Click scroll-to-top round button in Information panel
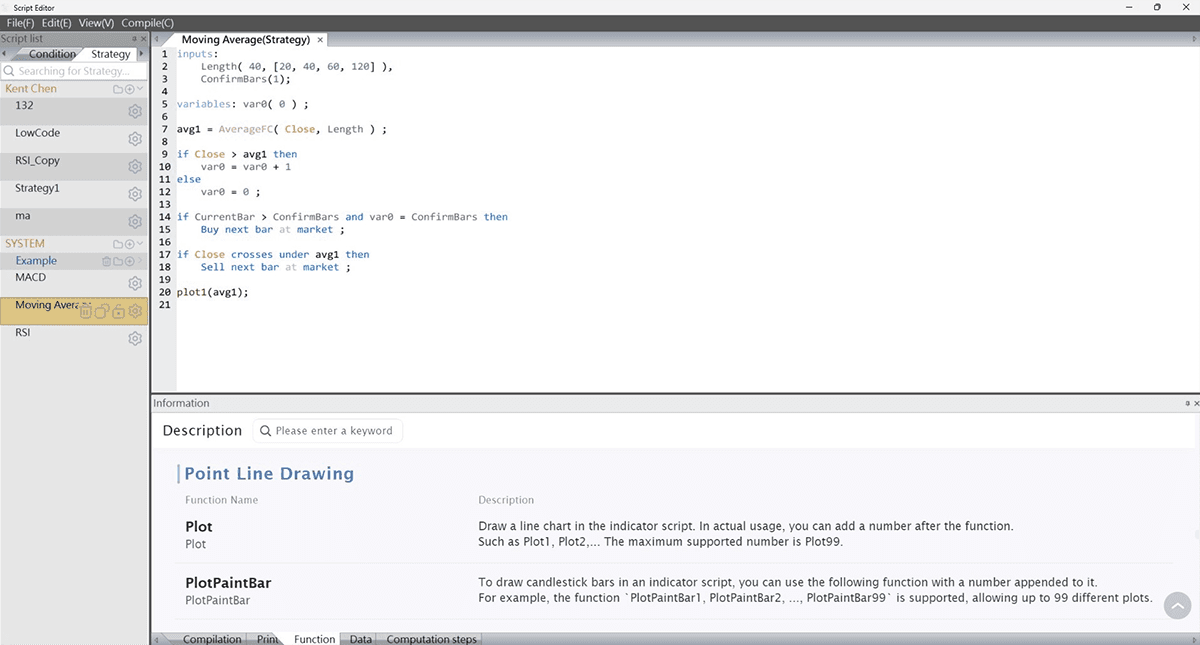 [x=1177, y=605]
